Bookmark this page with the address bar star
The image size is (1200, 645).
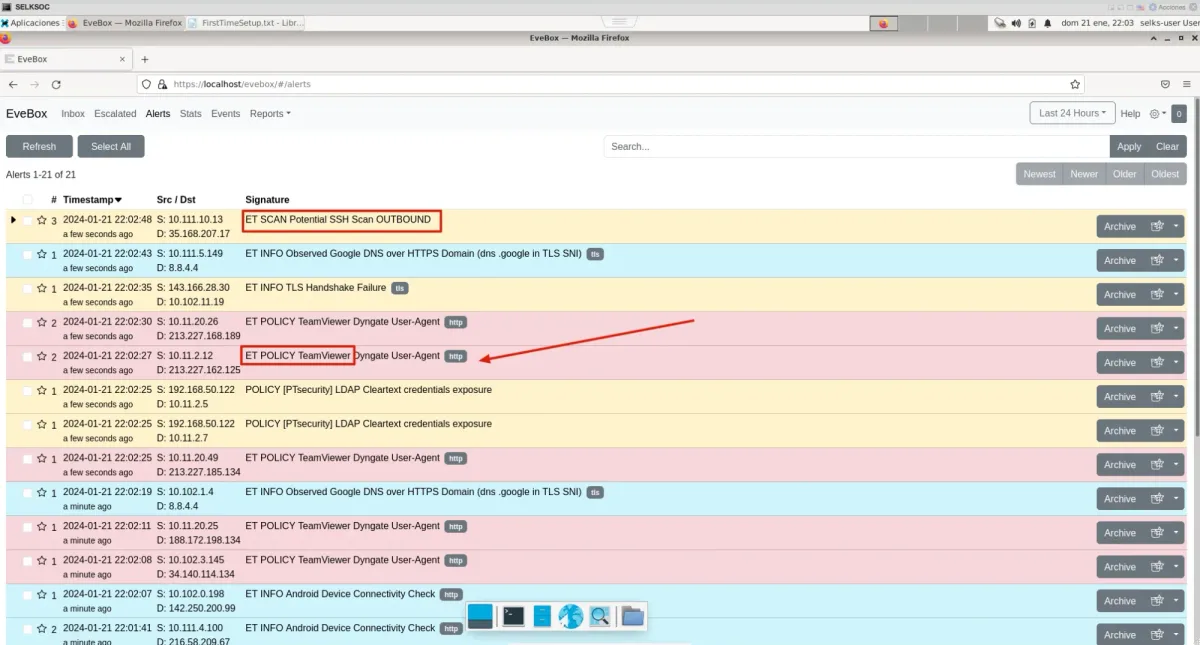(1075, 85)
